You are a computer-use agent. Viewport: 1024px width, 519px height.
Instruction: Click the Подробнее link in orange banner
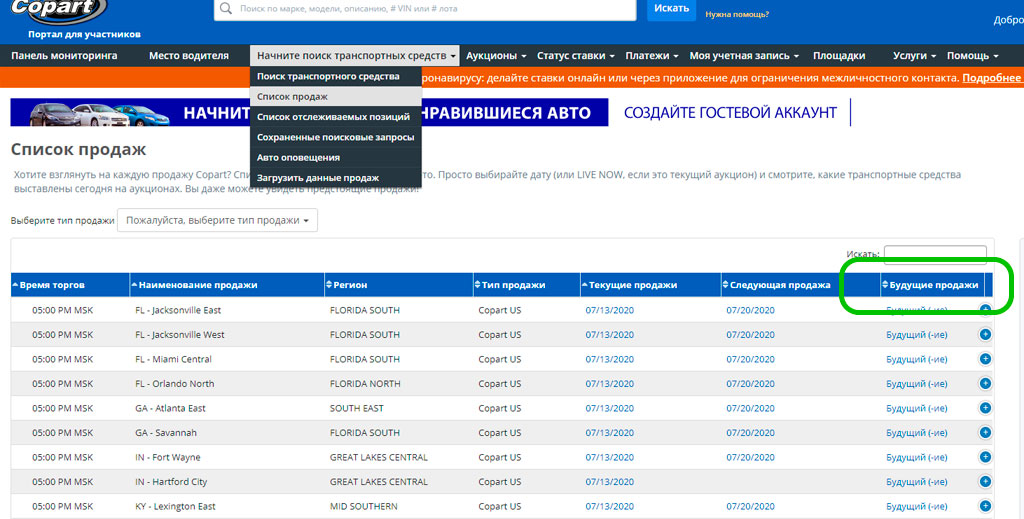(991, 78)
